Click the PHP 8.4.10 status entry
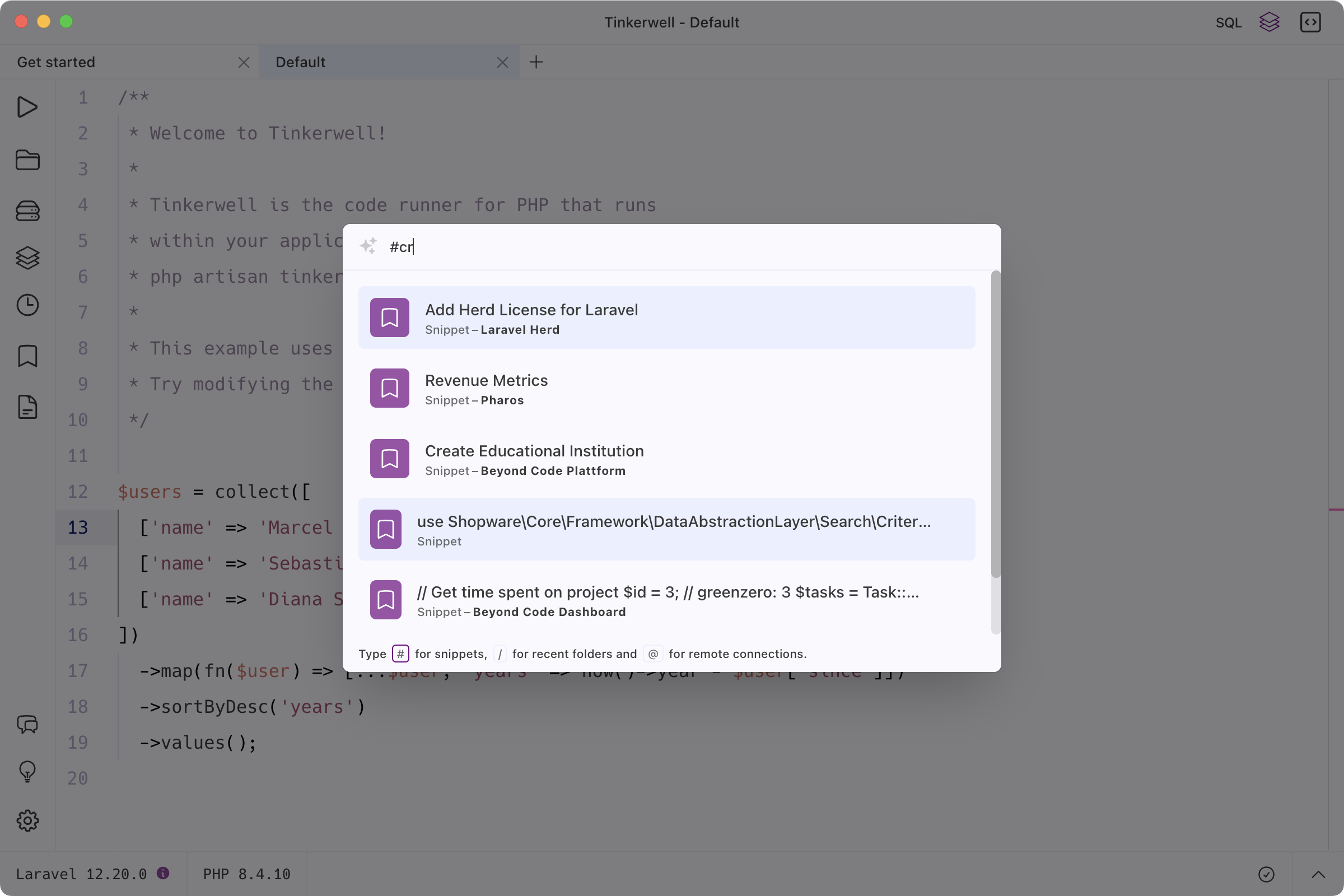This screenshot has width=1344, height=896. pos(247,874)
